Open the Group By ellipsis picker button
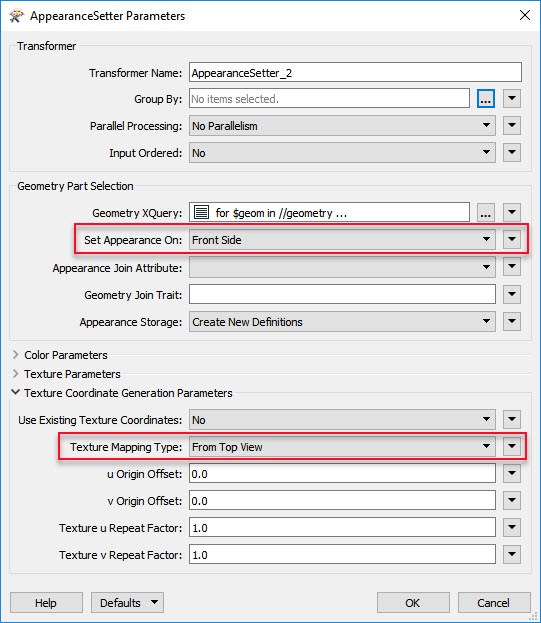The image size is (541, 623). pyautogui.click(x=485, y=99)
